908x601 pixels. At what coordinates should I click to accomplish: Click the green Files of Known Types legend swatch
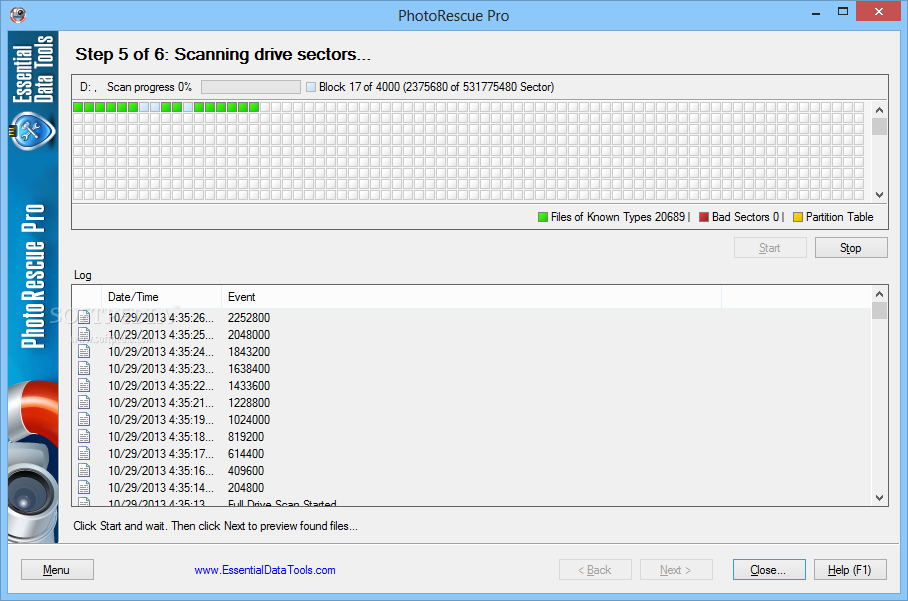tap(543, 217)
